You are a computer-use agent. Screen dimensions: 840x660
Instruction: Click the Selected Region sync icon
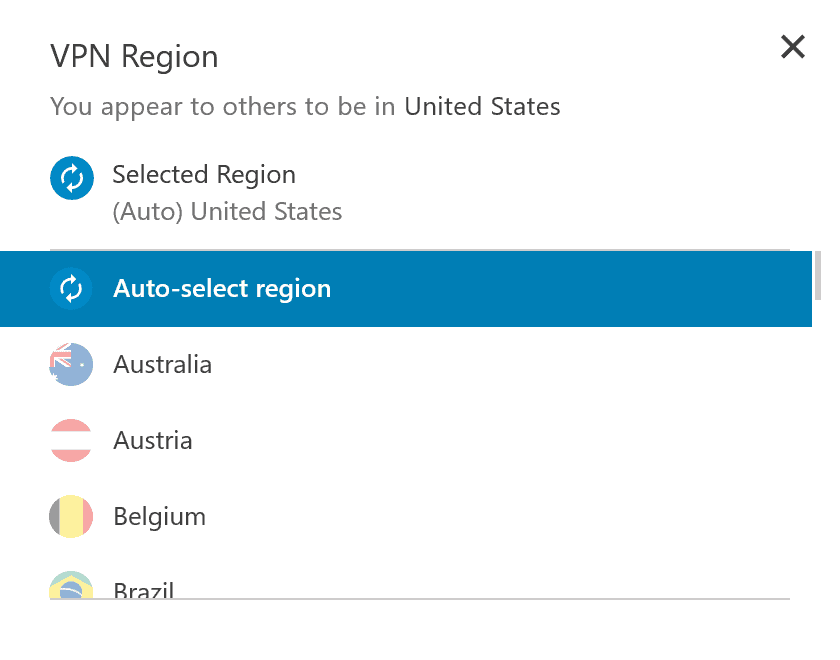[x=71, y=179]
